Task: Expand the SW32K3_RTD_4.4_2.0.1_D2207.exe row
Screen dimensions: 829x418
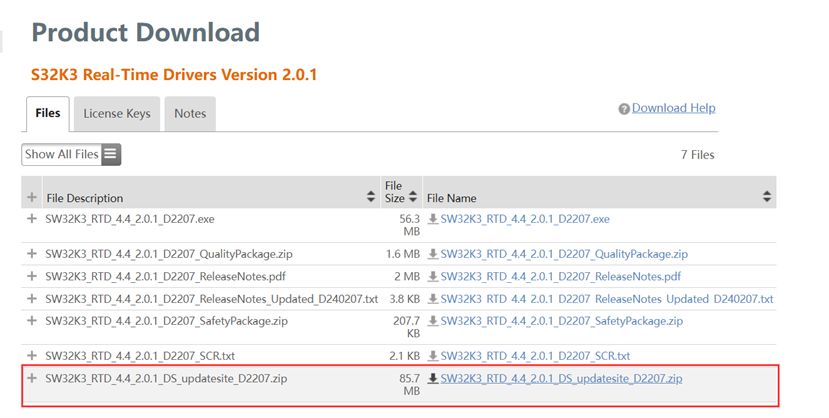Action: [32, 219]
